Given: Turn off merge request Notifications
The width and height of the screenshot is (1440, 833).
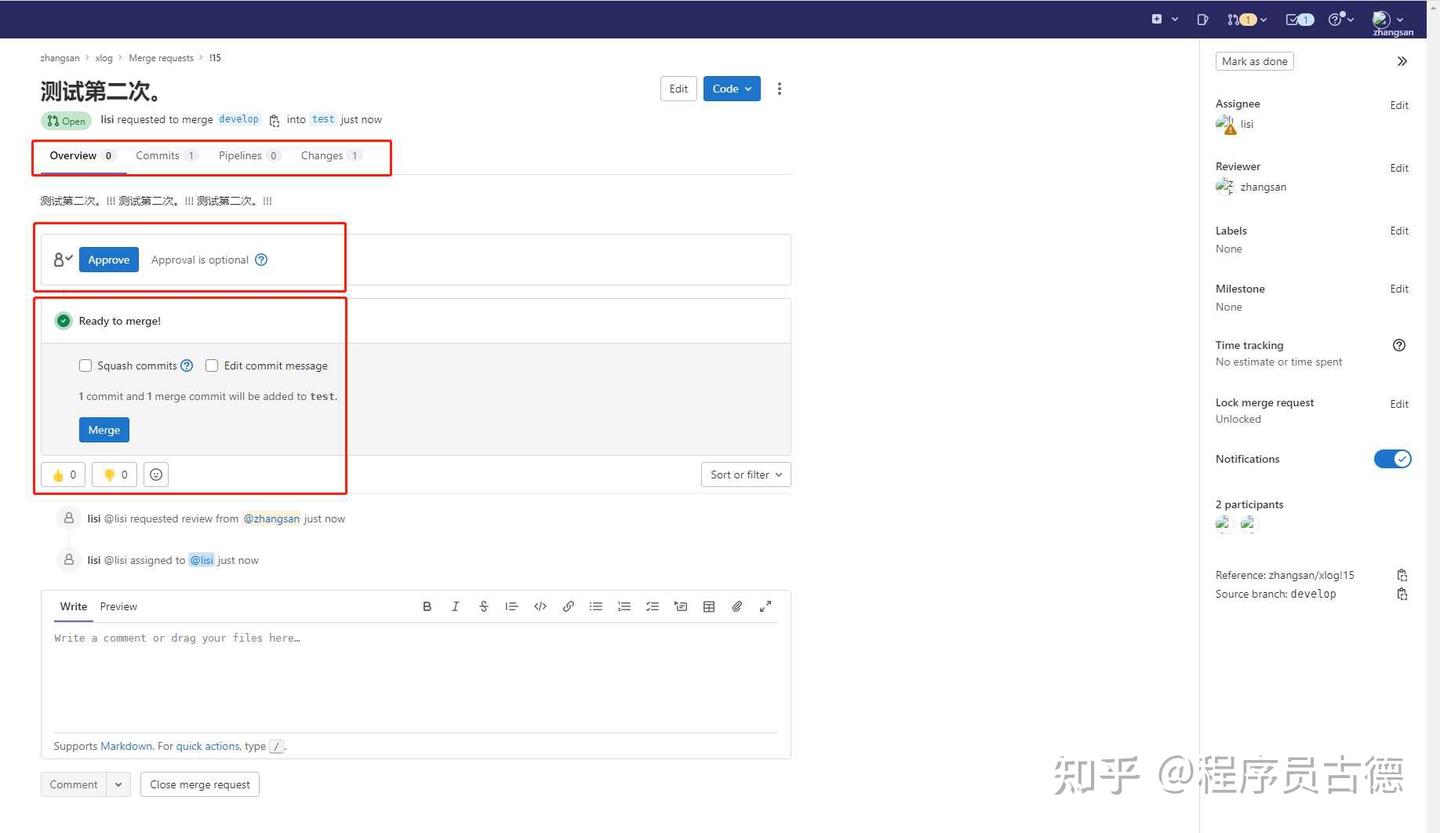Looking at the screenshot, I should [x=1392, y=458].
